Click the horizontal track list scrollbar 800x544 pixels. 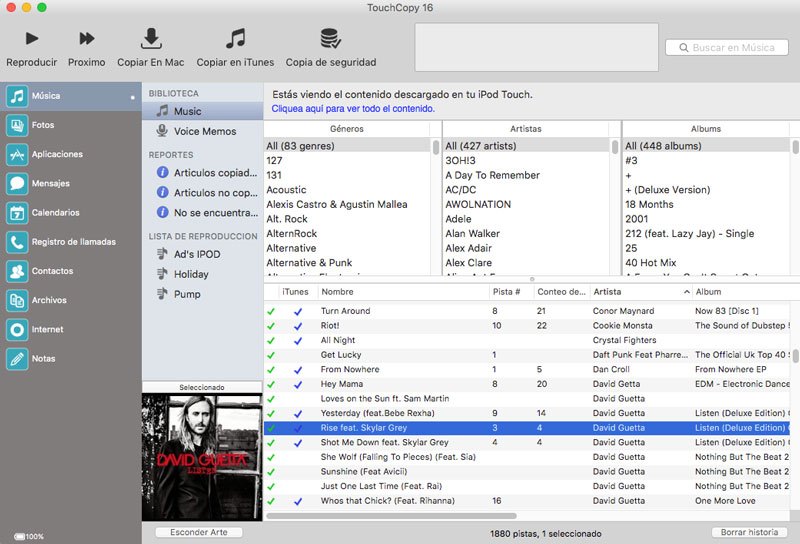point(391,516)
